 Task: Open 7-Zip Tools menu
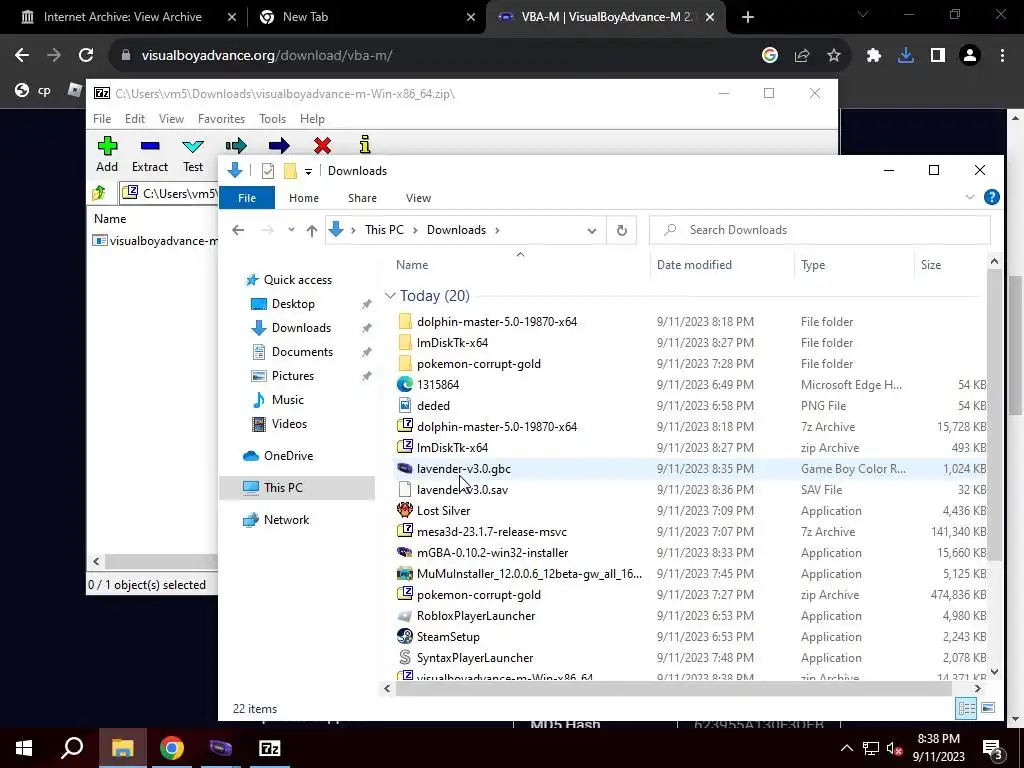coord(272,119)
